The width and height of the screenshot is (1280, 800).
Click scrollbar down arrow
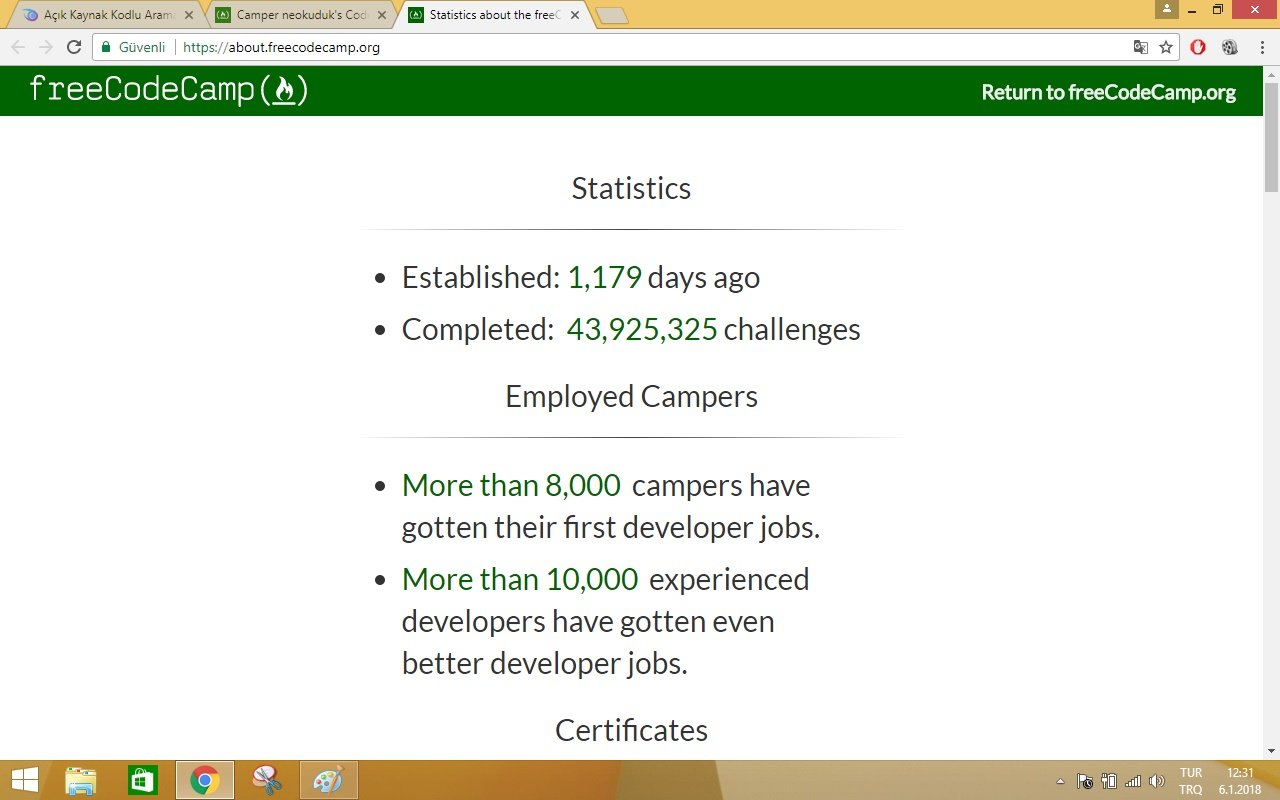click(1271, 750)
